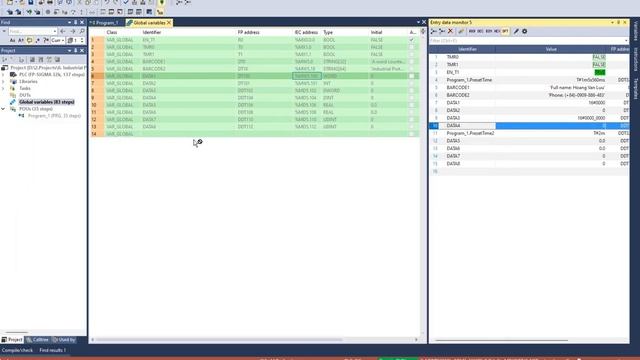Open the Instructions side tab on right edge
Screen dimensions: 640x360
tap(636, 59)
